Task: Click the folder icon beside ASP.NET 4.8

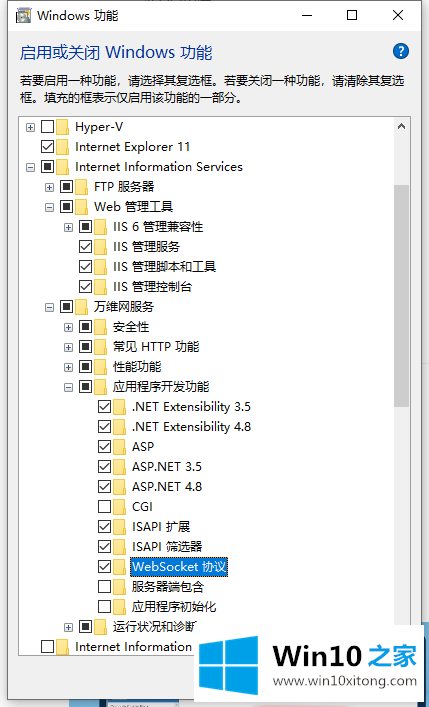Action: [119, 487]
